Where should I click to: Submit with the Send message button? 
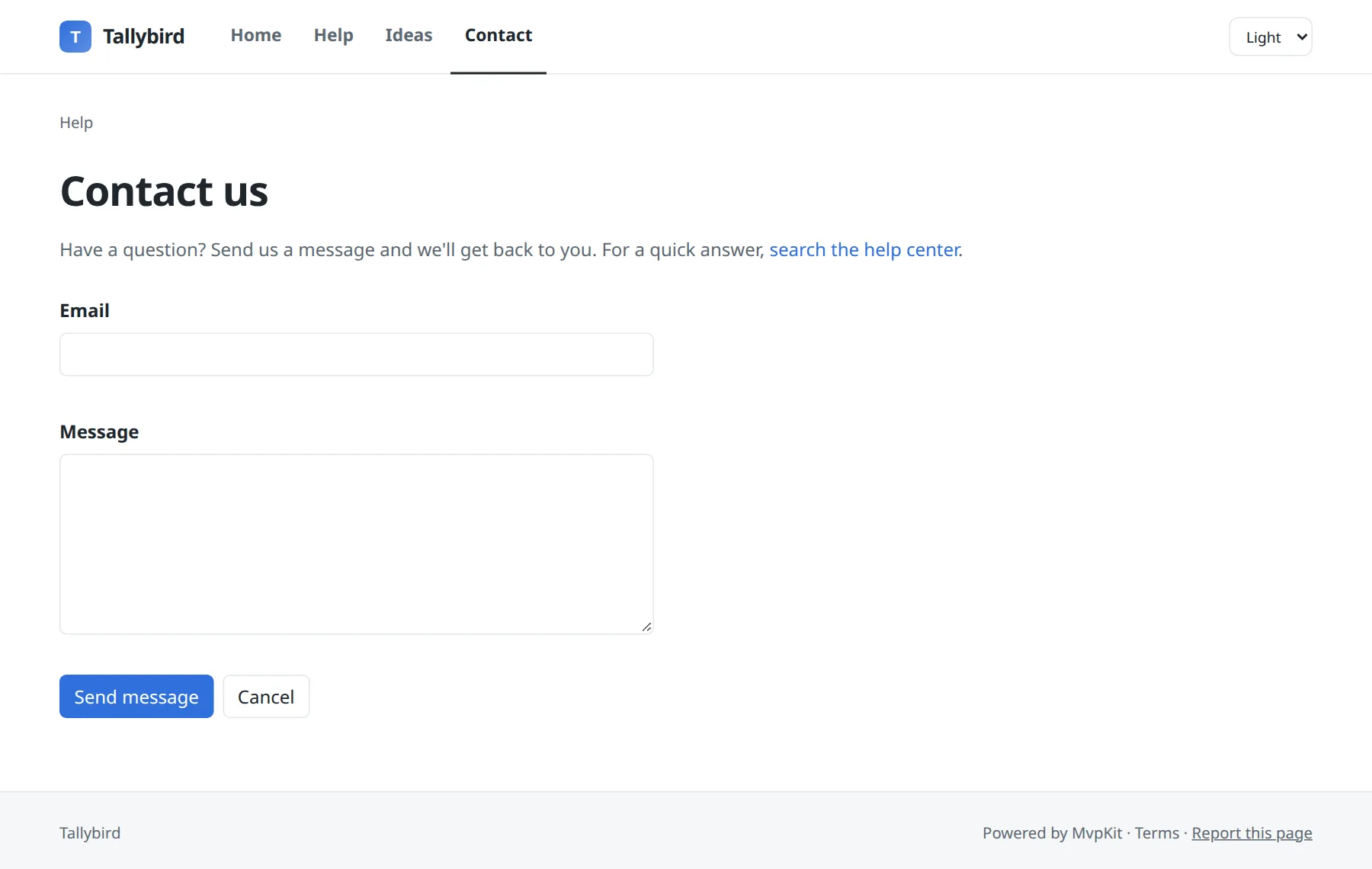click(x=136, y=696)
